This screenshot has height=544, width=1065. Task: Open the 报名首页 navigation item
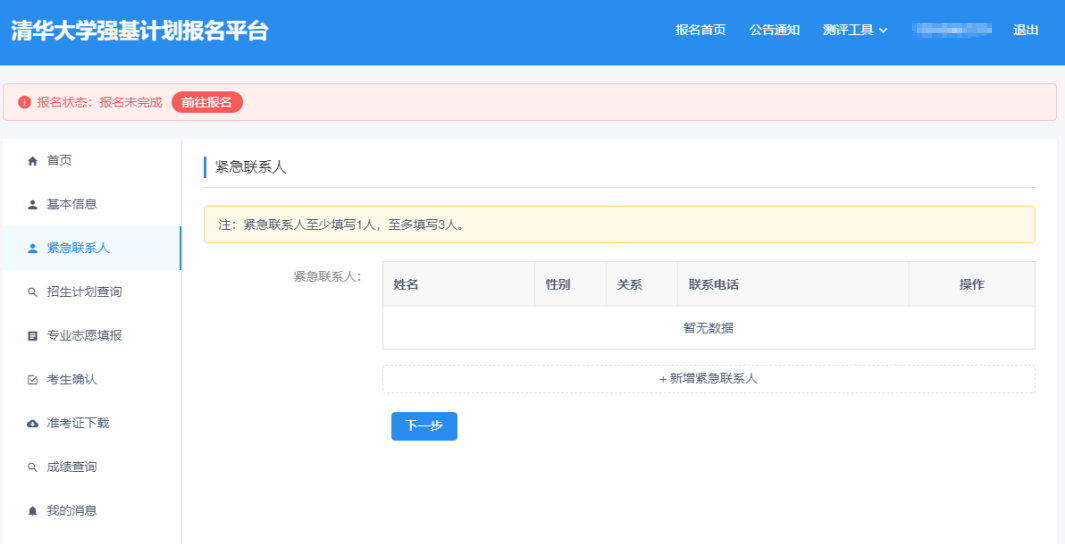pos(700,30)
